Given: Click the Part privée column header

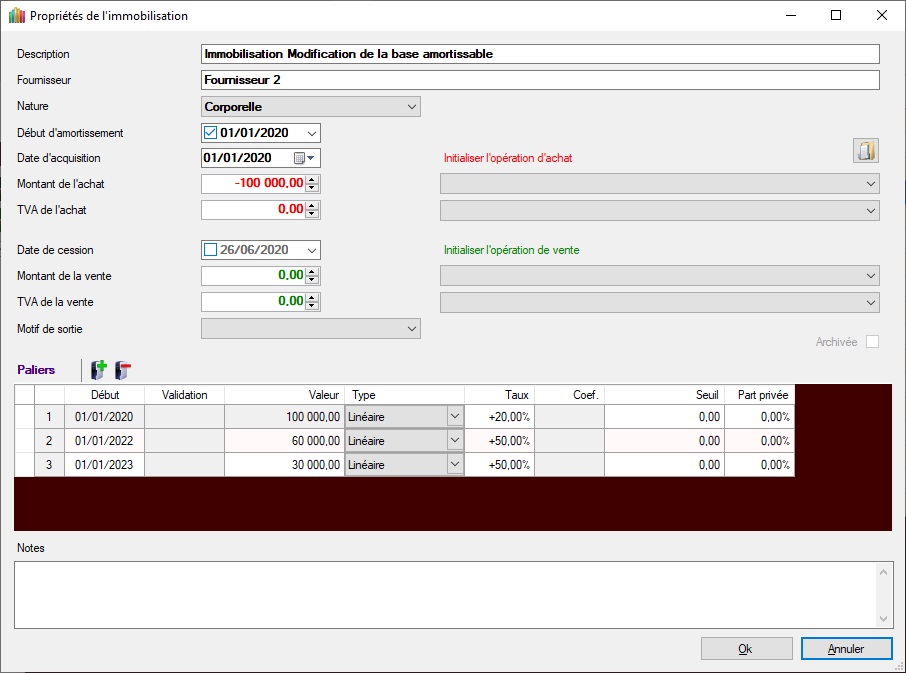Looking at the screenshot, I should click(x=760, y=395).
